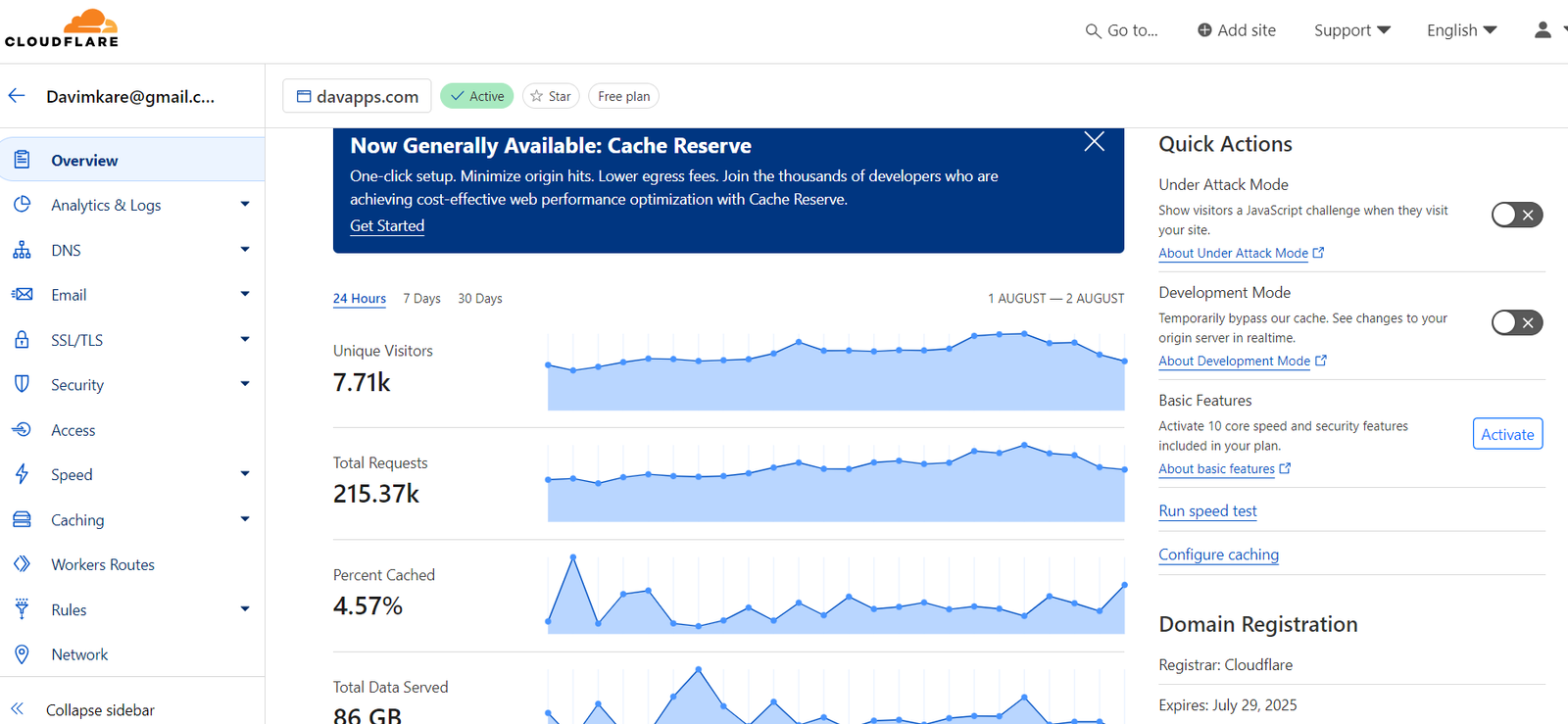
Task: Click the Total Requests chart
Action: pos(836,482)
